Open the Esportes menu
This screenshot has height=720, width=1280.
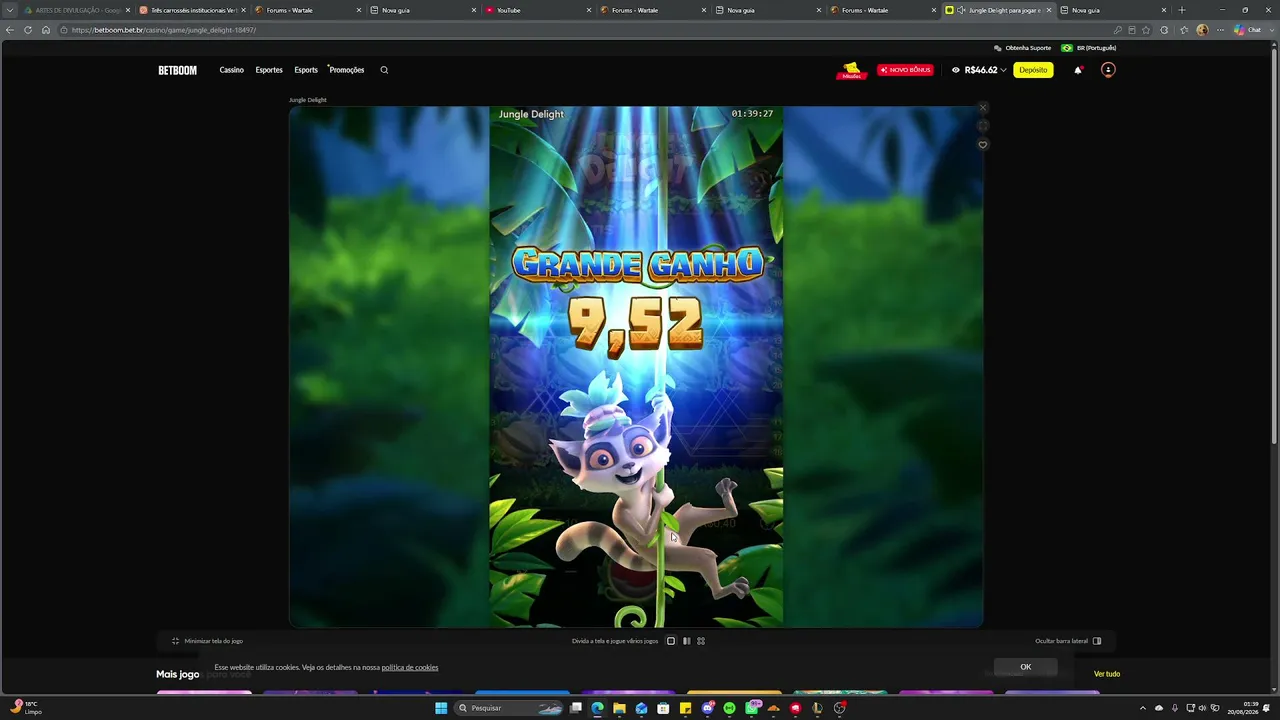(x=269, y=70)
